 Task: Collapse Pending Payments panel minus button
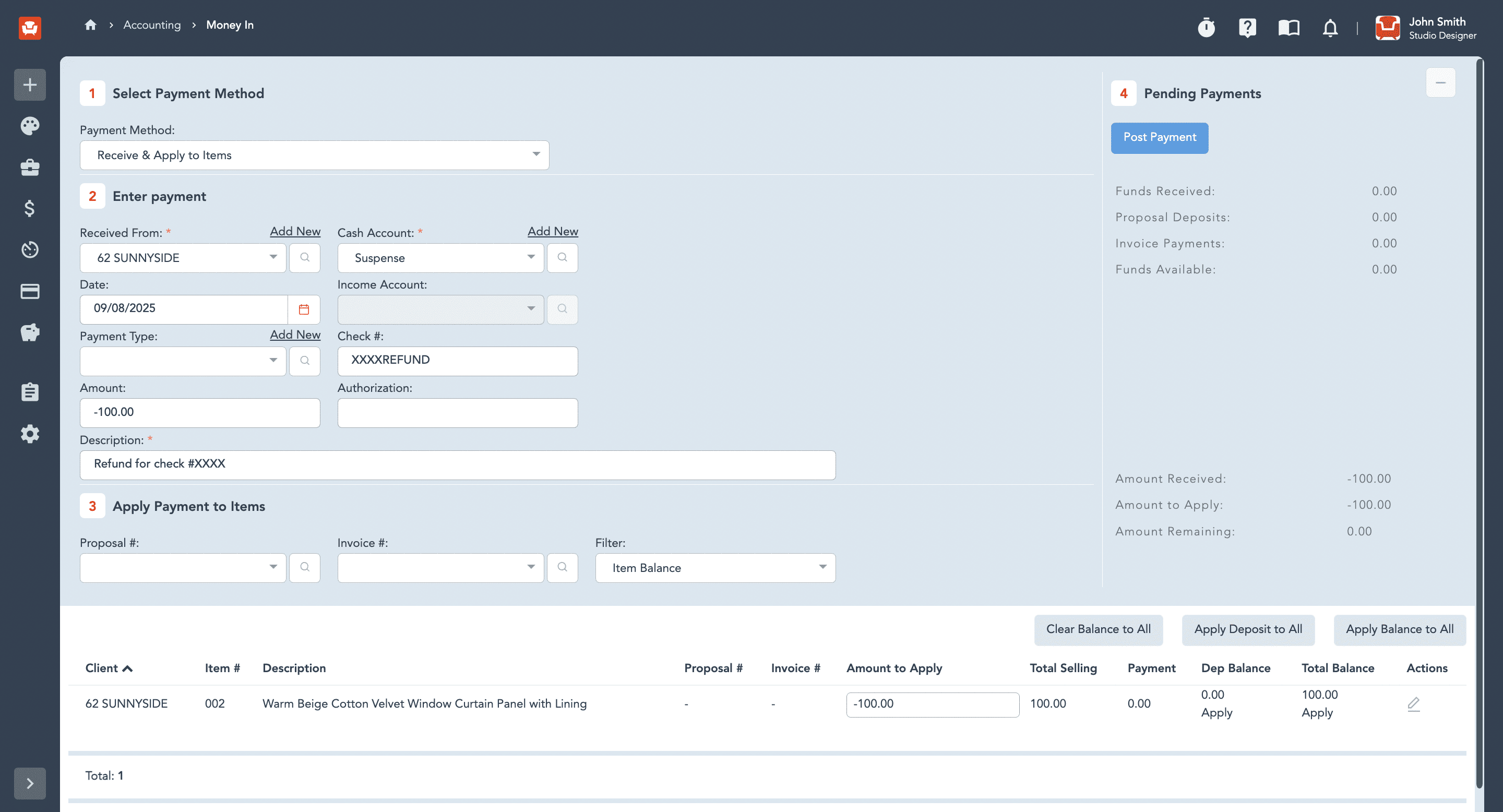click(x=1440, y=82)
